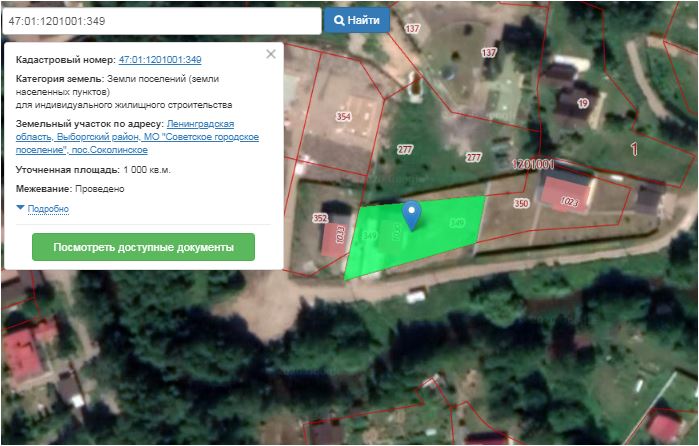Click the 1201001 cadastral block label

533,163
